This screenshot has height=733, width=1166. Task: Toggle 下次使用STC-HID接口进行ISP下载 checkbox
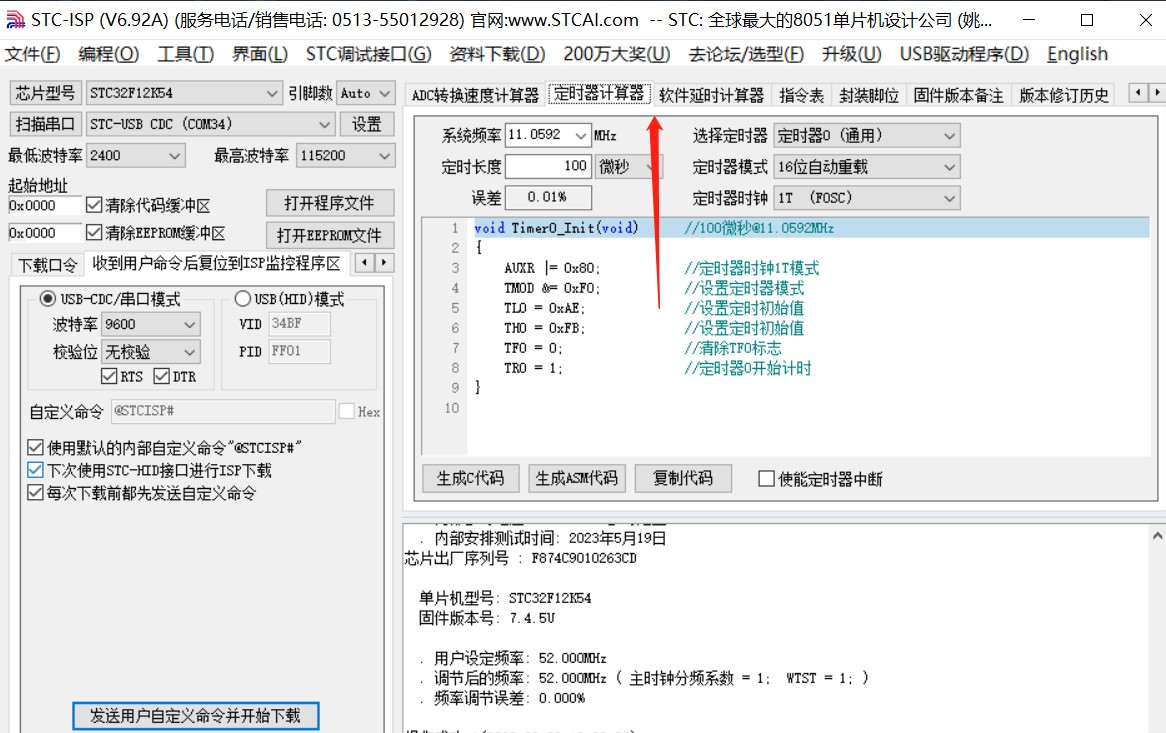35,470
